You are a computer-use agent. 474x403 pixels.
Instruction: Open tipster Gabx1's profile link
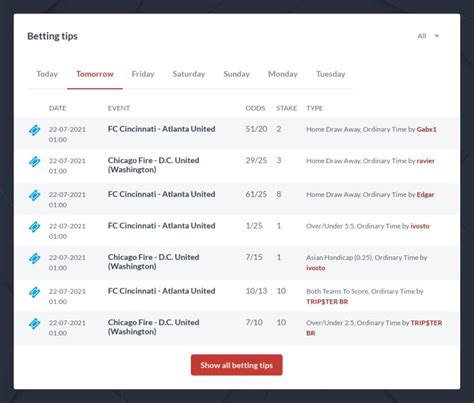427,129
